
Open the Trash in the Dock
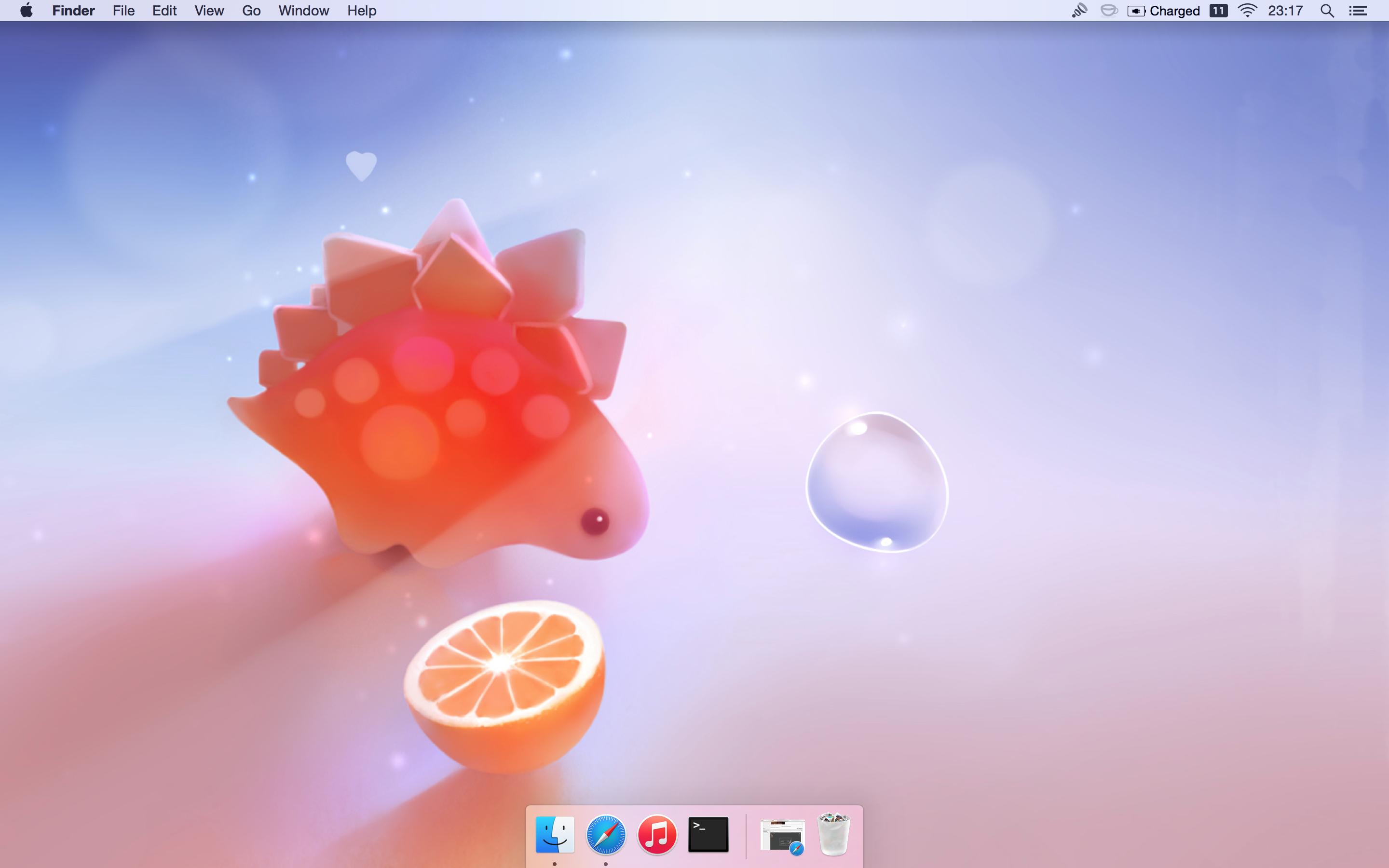[833, 835]
